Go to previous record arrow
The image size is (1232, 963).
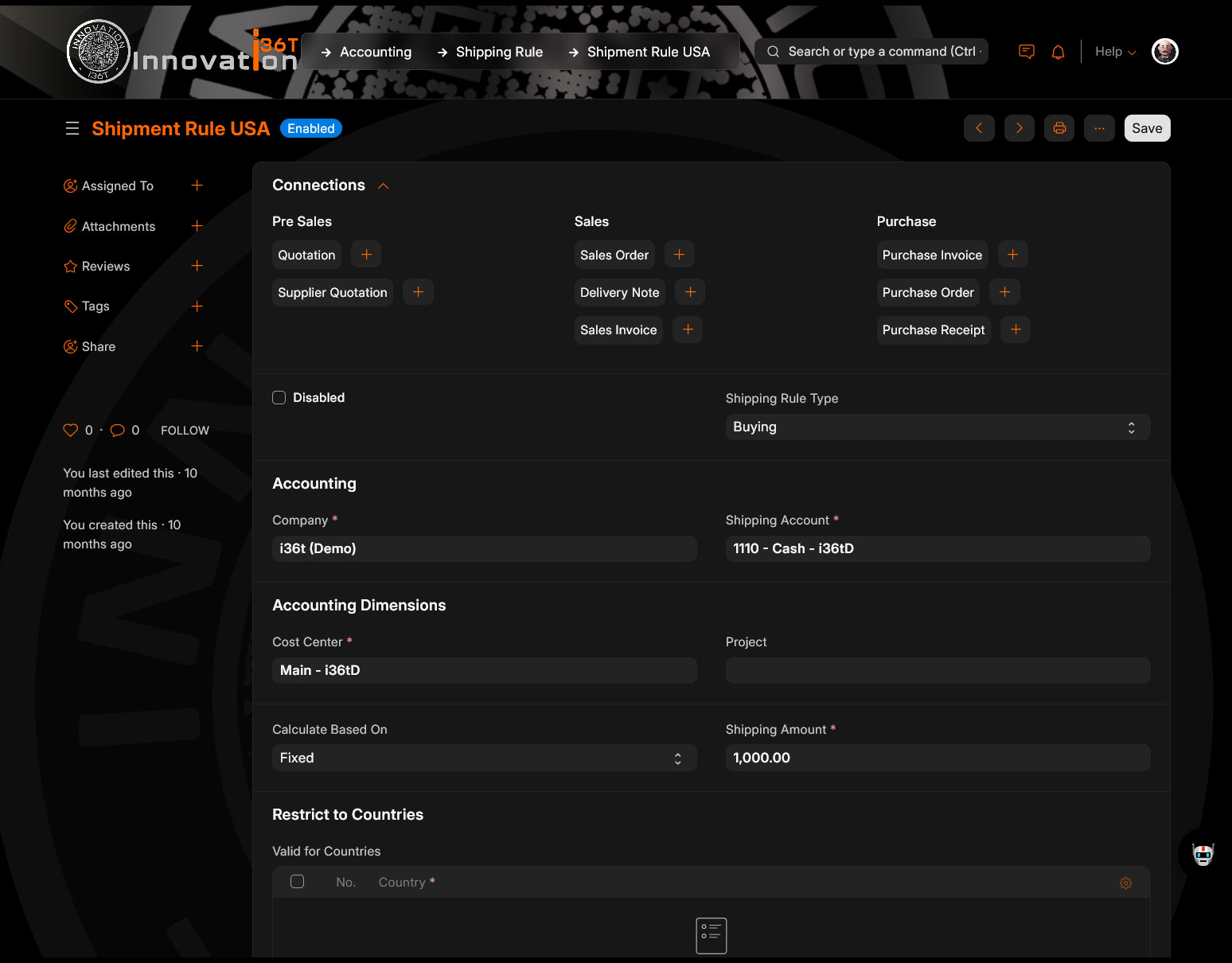979,128
